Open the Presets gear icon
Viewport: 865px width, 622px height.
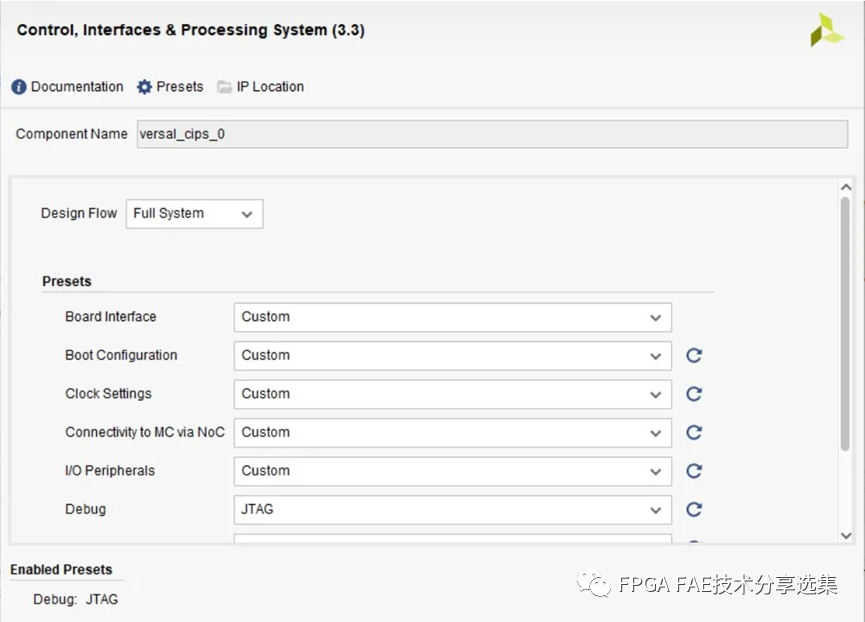click(144, 87)
